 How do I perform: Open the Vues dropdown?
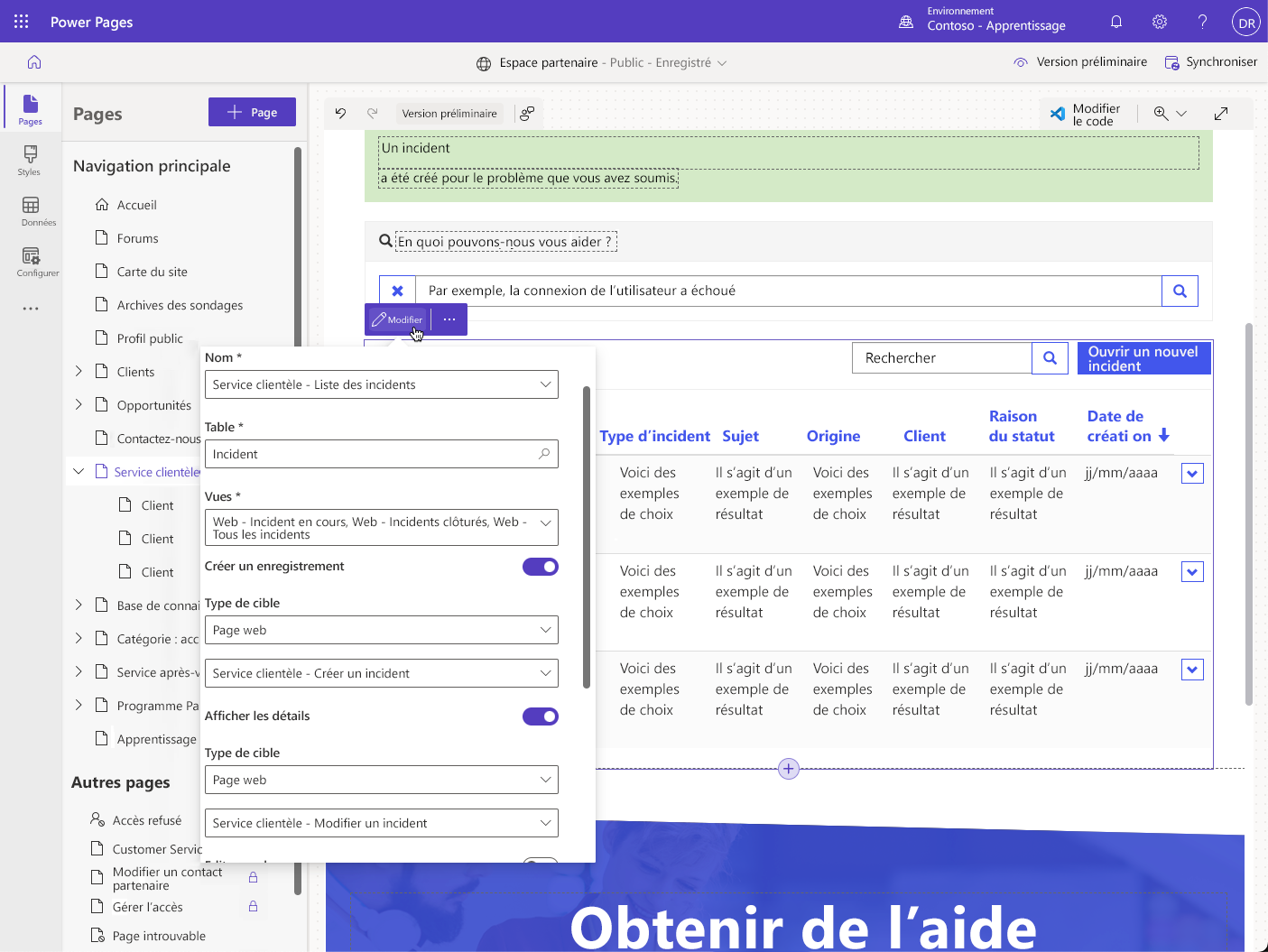point(382,528)
